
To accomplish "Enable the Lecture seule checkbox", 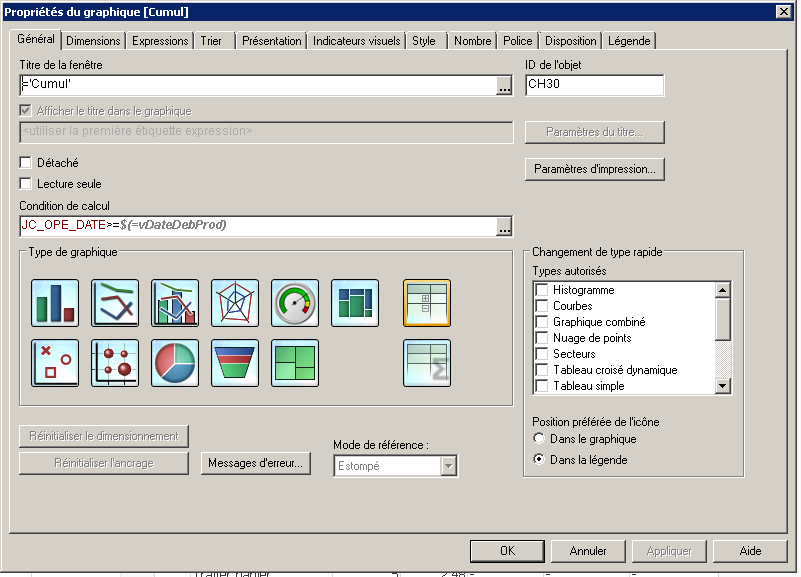I will point(26,183).
